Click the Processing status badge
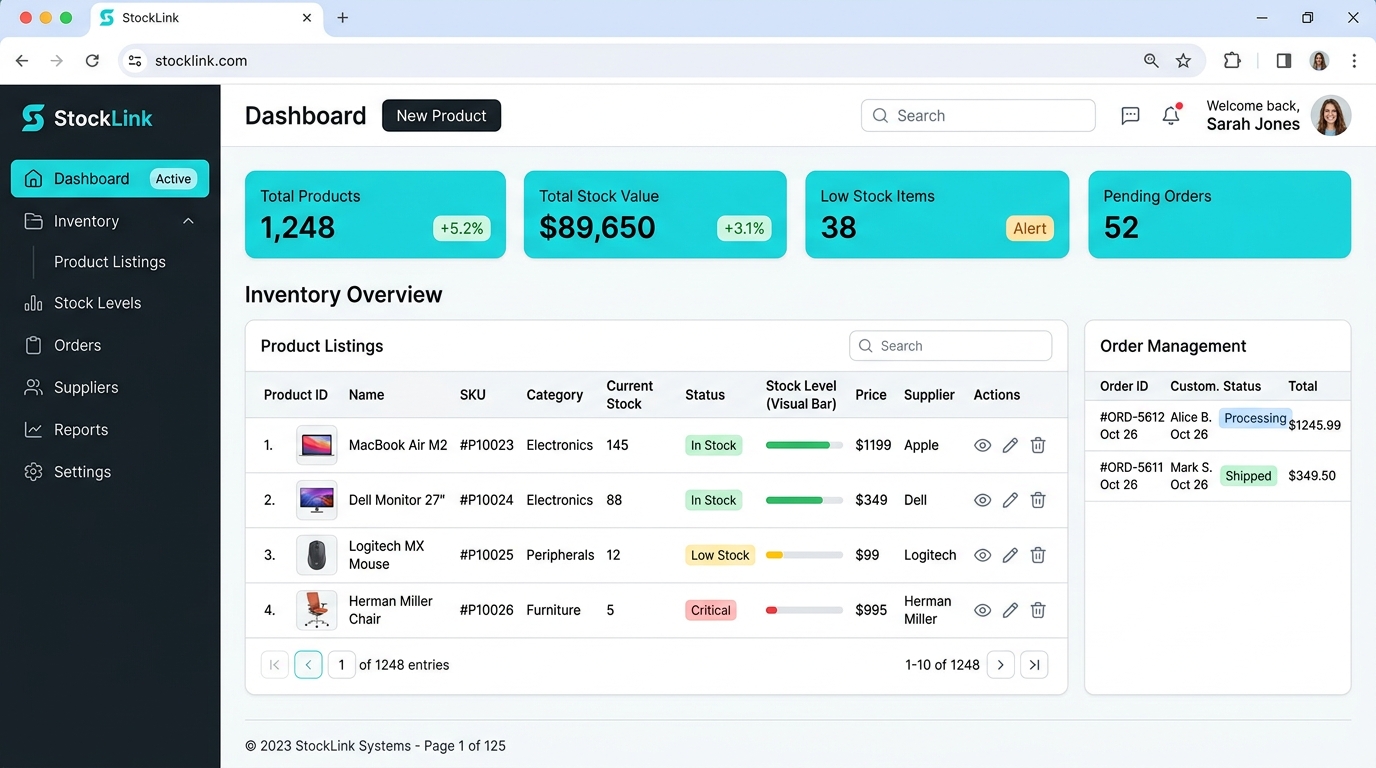 (x=1255, y=418)
